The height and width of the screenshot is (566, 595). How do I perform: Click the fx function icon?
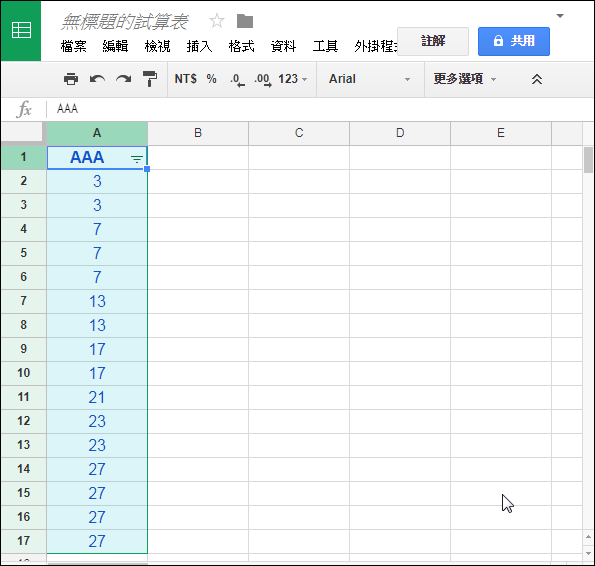point(24,109)
